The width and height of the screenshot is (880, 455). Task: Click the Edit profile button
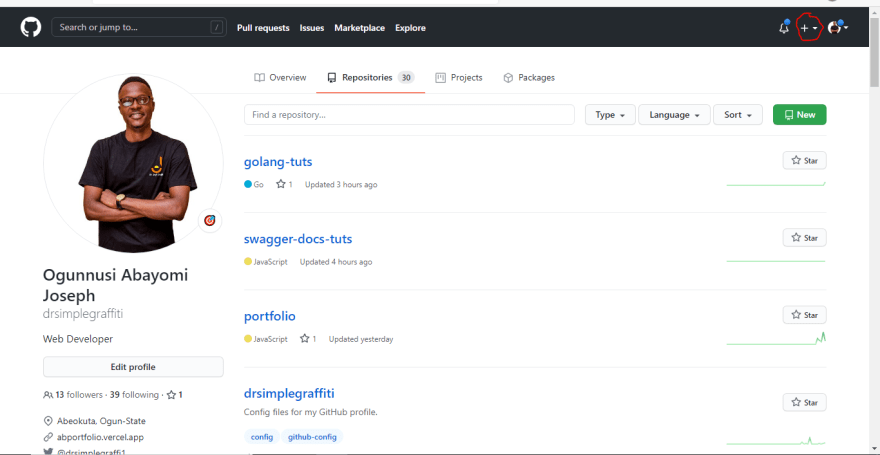click(133, 367)
